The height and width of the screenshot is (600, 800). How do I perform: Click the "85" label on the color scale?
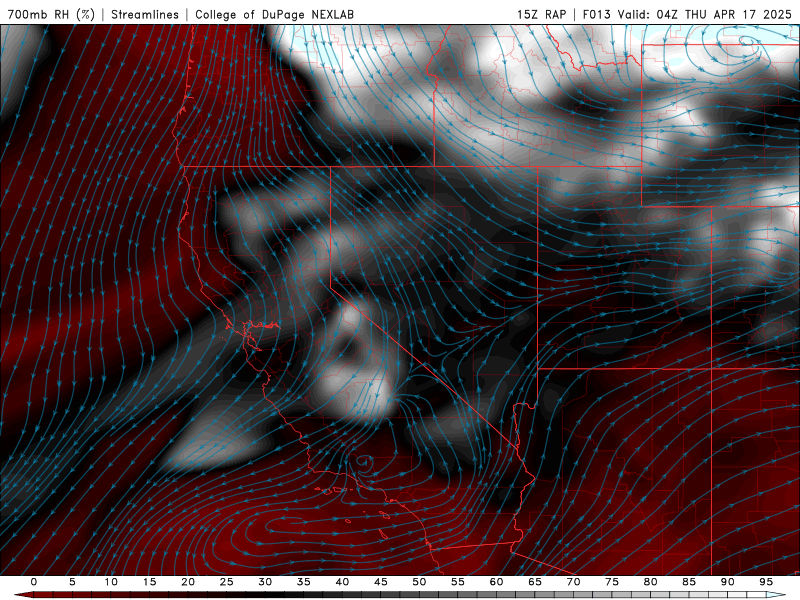pyautogui.click(x=689, y=582)
